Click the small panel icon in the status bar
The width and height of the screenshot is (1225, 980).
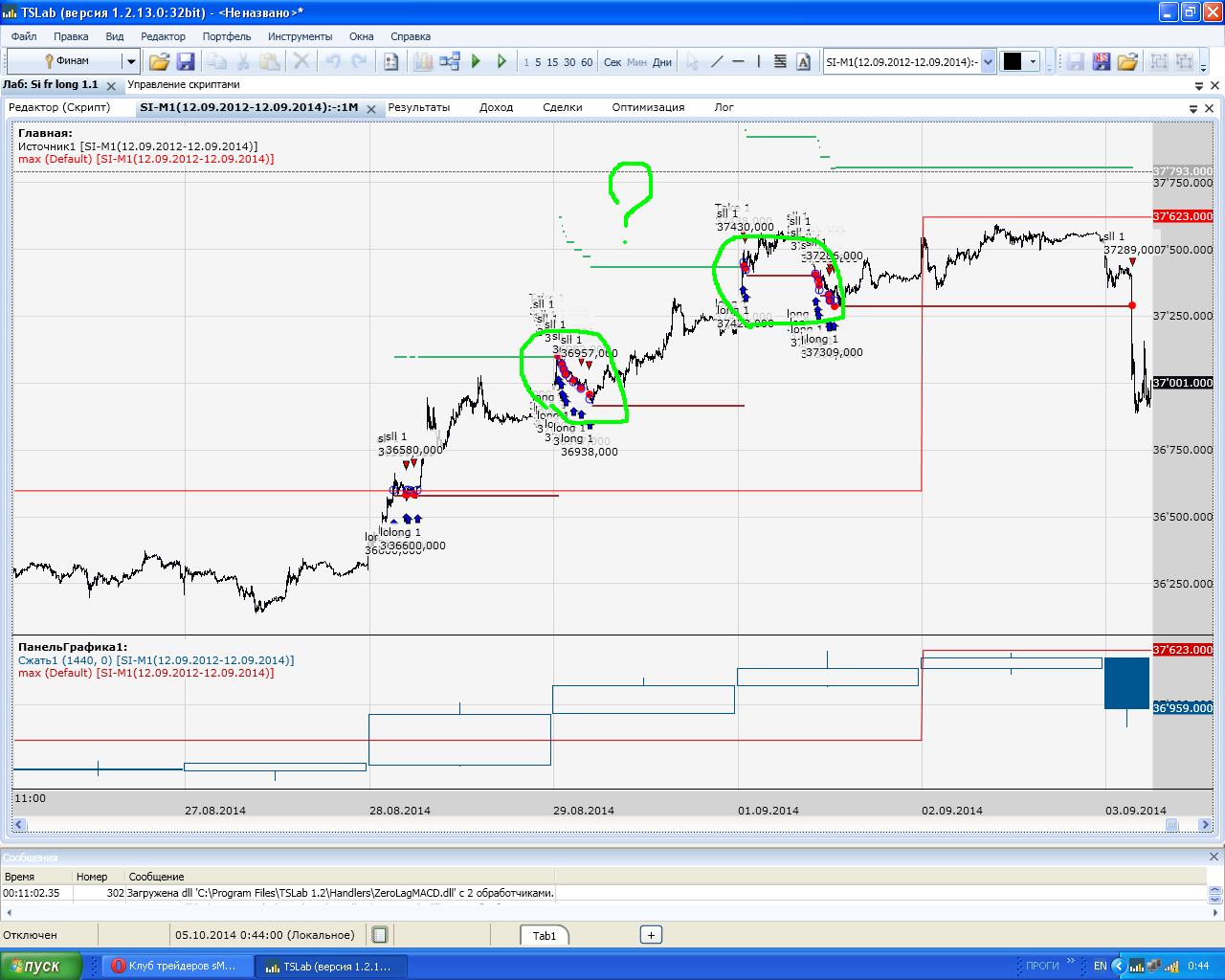point(380,935)
